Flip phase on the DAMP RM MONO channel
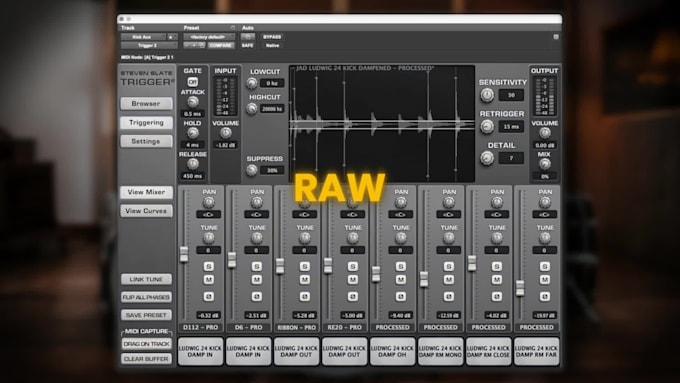 coord(449,297)
